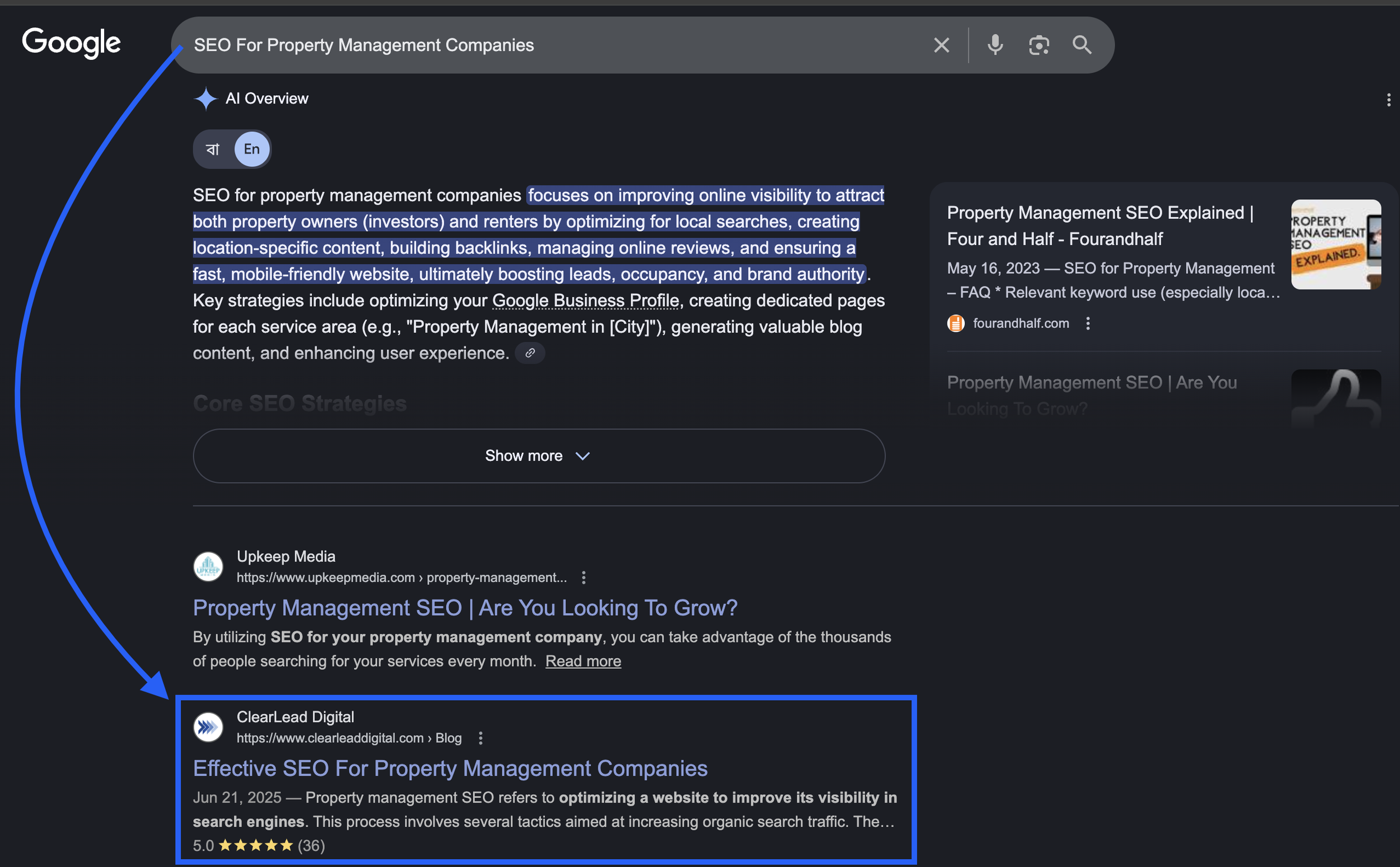Click the Read more link in Upkeep snippet
This screenshot has height=867, width=1400.
click(583, 660)
